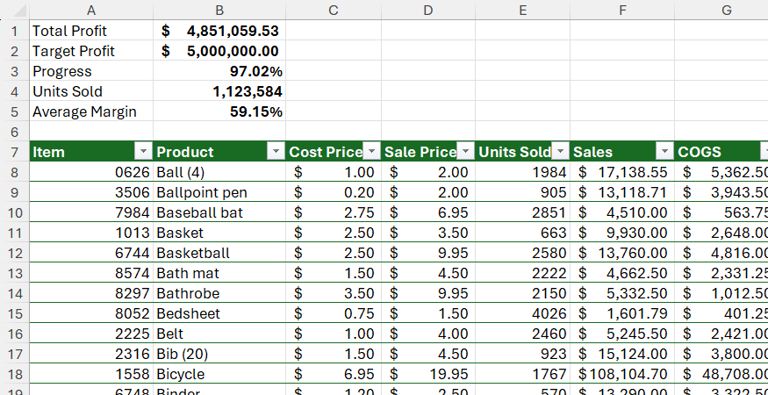The image size is (768, 395).
Task: Select row 12 header
Action: tap(14, 253)
